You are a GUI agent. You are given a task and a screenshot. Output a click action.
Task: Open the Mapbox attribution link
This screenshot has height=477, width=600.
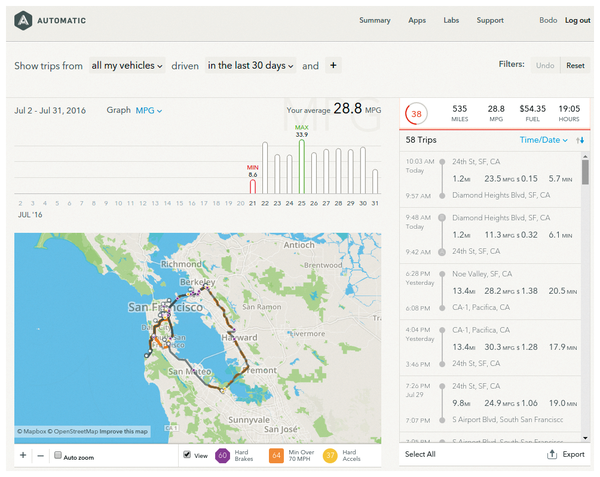coord(32,431)
